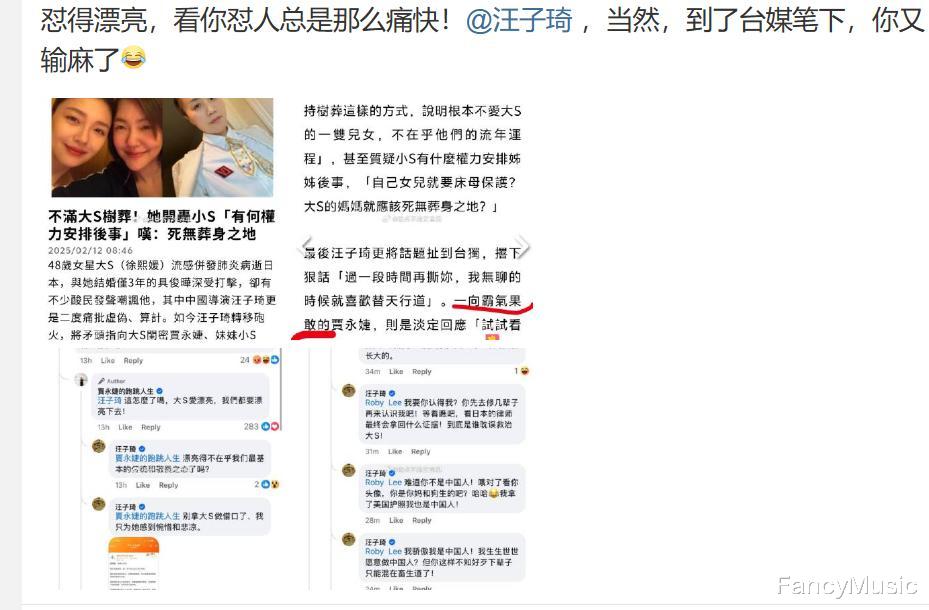Click reaction emojis beside the 24 count
This screenshot has width=929, height=610.
click(265, 359)
